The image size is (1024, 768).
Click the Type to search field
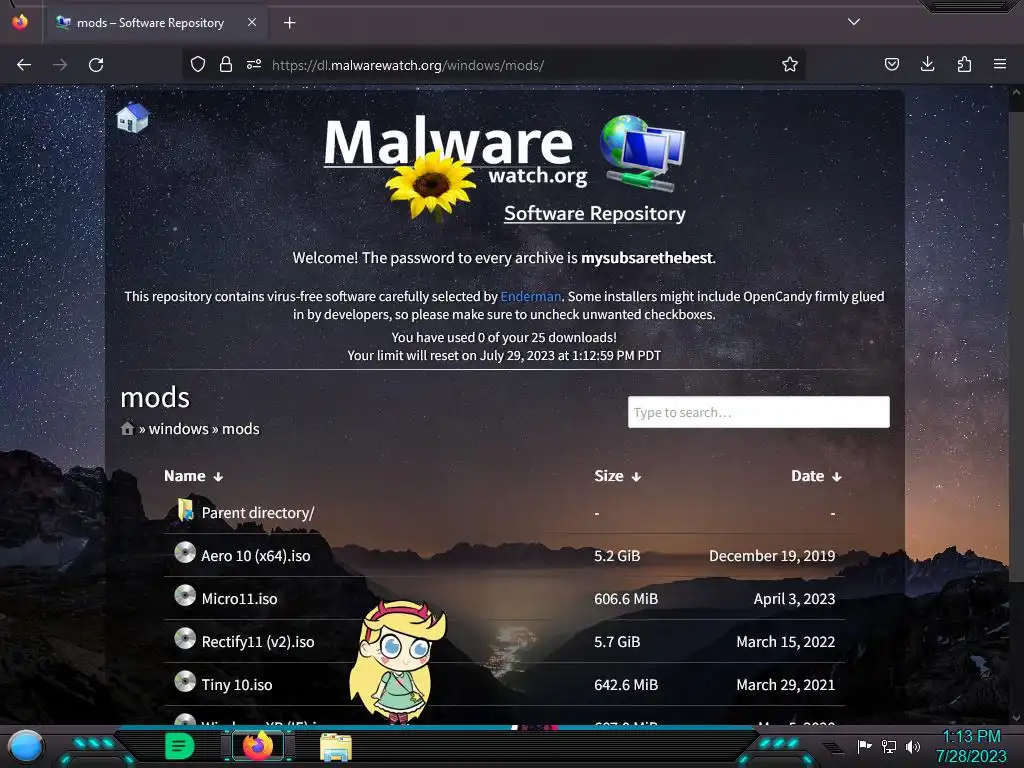point(758,412)
